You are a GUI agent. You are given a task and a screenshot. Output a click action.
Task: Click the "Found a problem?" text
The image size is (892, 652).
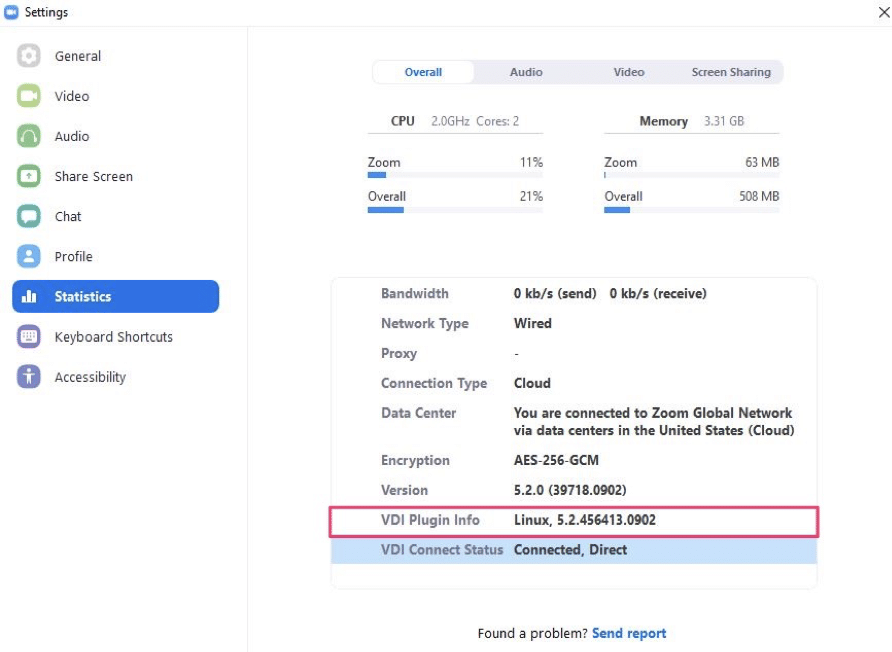click(532, 633)
